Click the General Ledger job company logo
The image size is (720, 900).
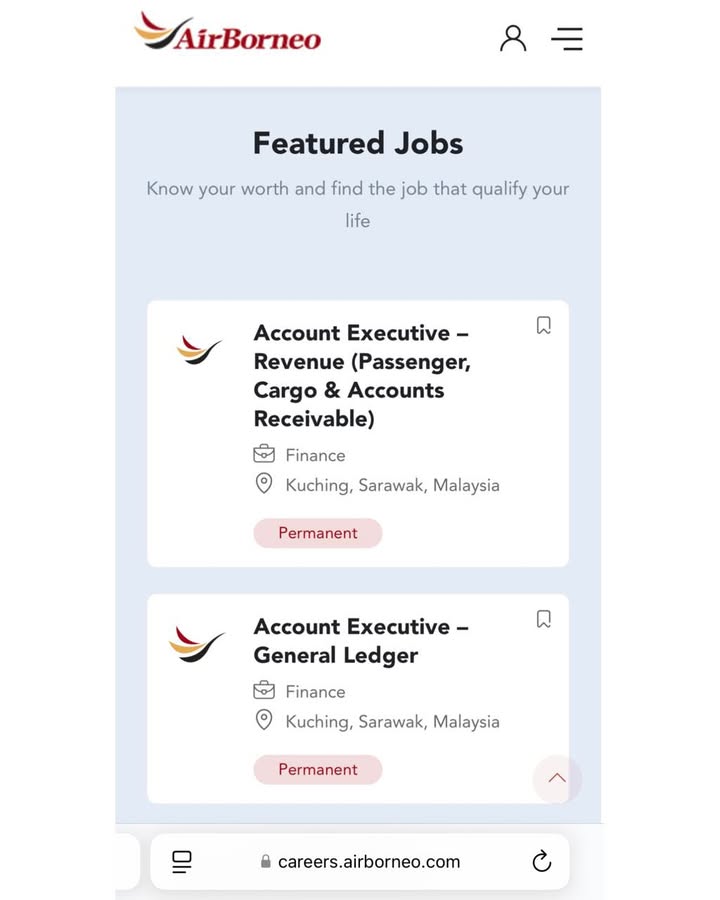197,642
